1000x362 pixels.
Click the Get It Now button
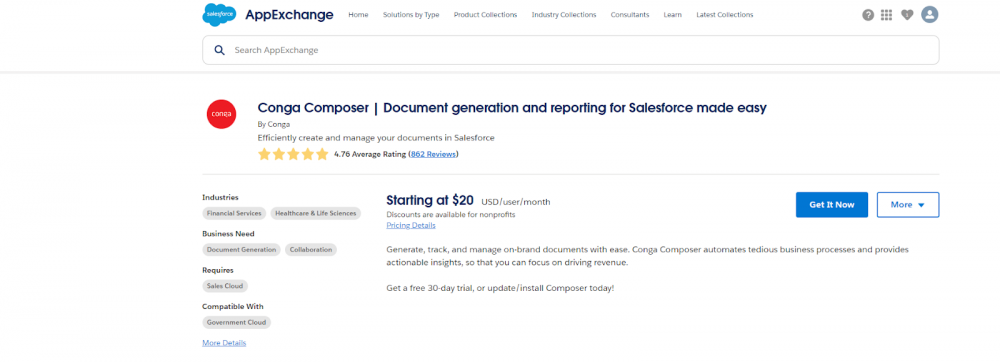point(832,205)
